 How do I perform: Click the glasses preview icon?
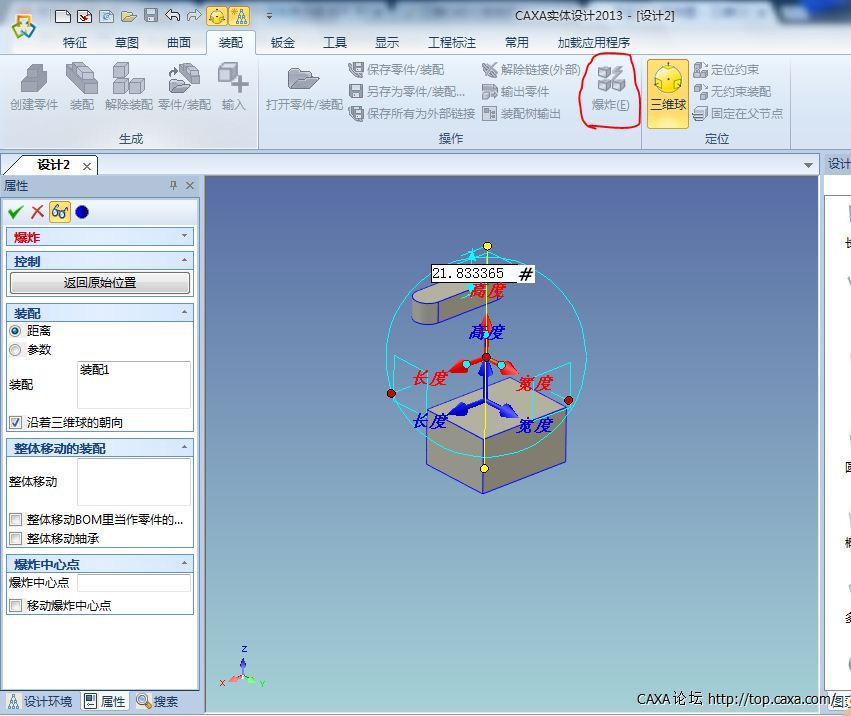click(x=60, y=211)
